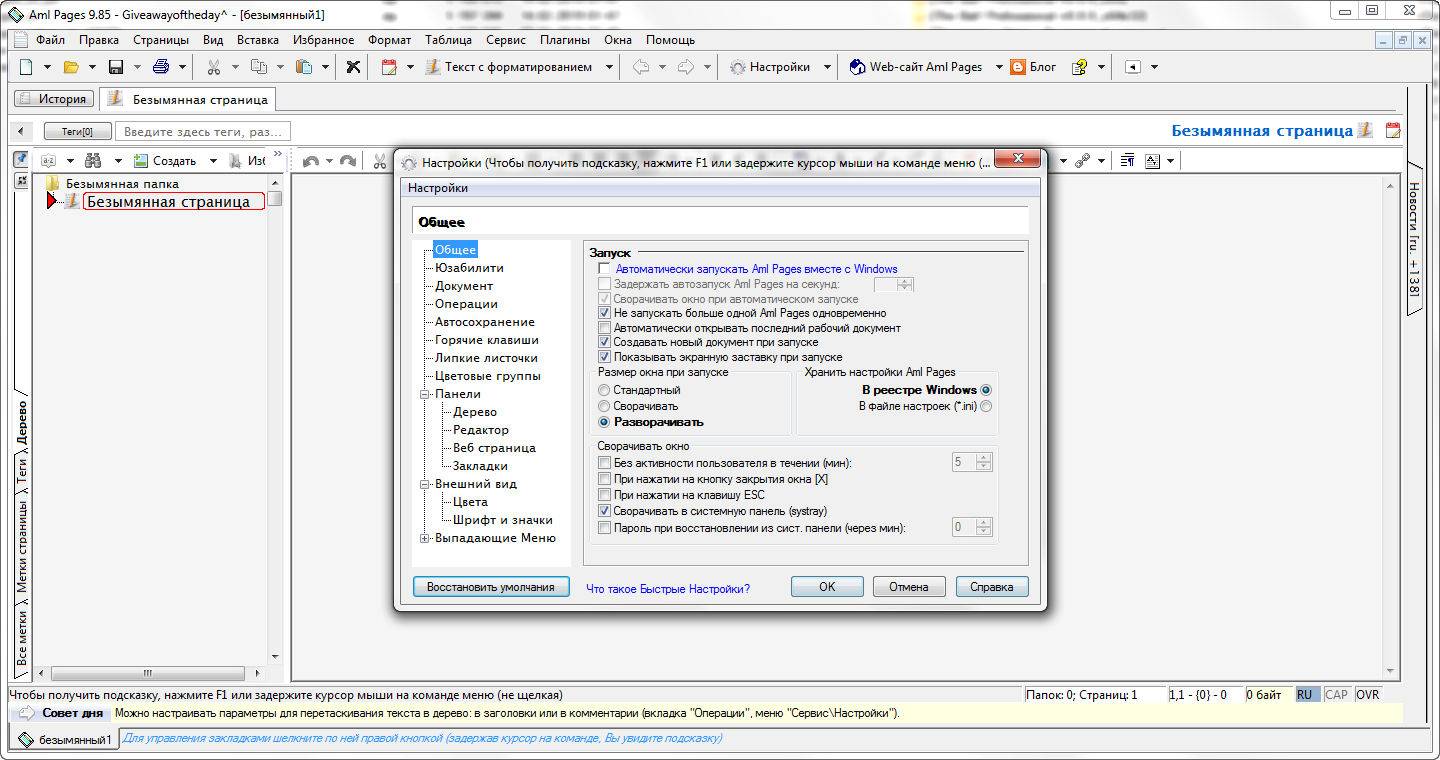Screen dimensions: 1440x760
Task: Switch to the История tab
Action: click(x=54, y=99)
